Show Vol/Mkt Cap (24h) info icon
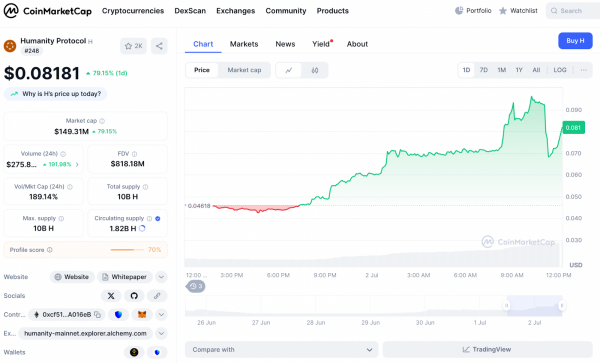The height and width of the screenshot is (363, 600). [70, 187]
